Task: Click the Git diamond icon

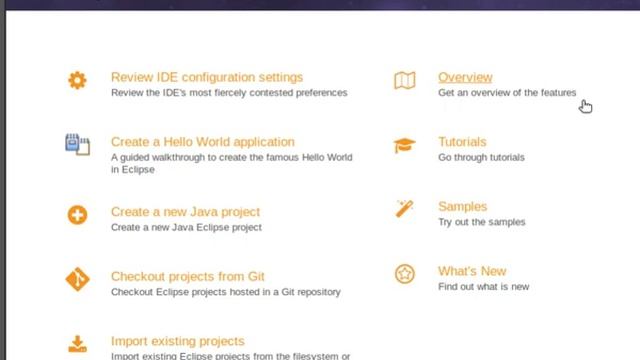Action: (77, 280)
